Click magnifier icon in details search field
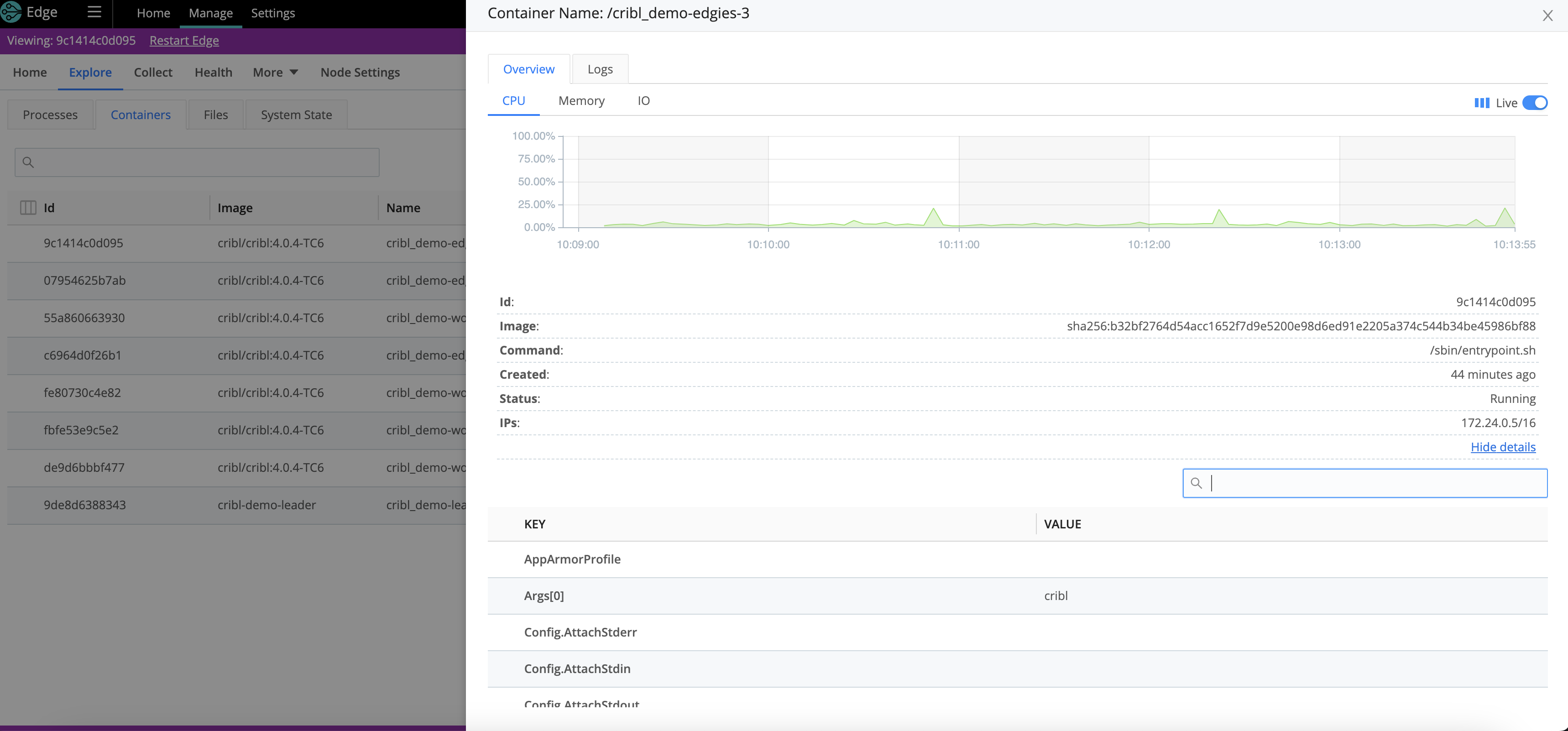 [1196, 483]
